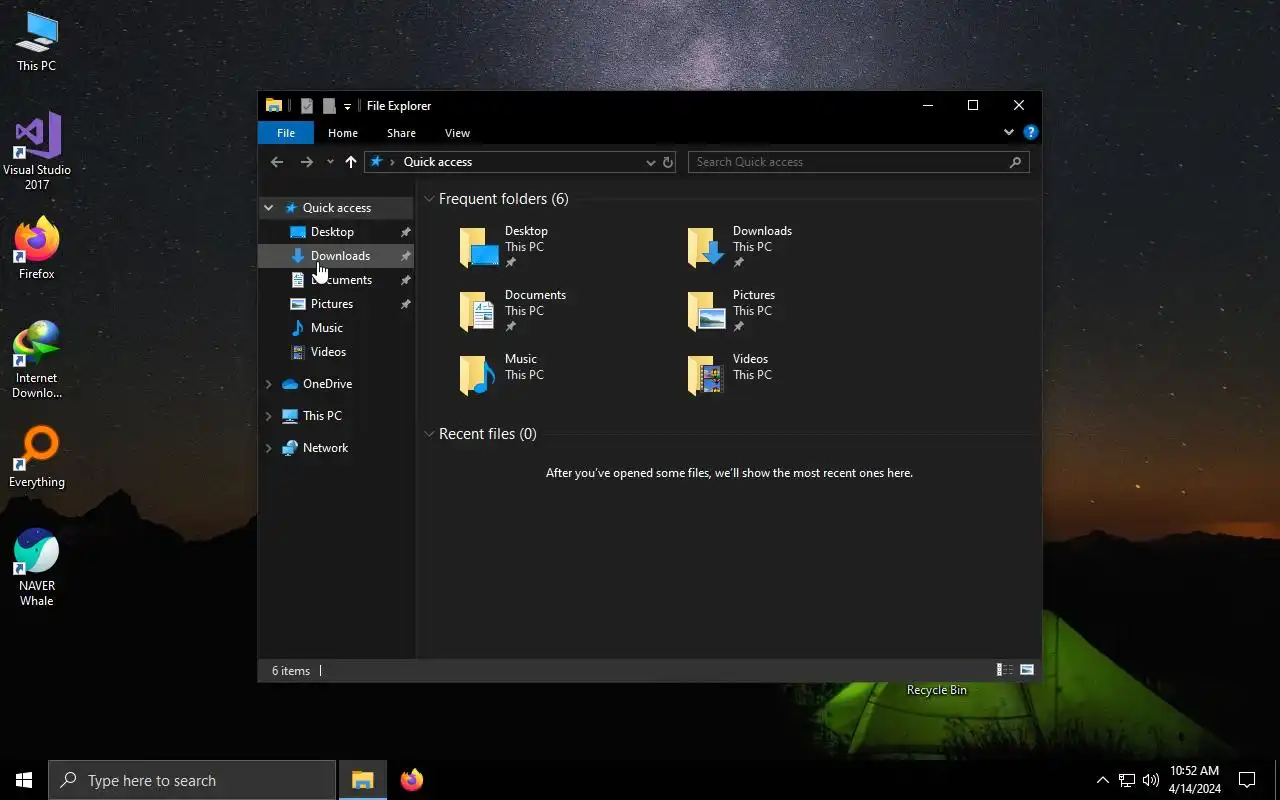Open the Help question mark icon
Viewport: 1280px width, 800px height.
point(1031,132)
